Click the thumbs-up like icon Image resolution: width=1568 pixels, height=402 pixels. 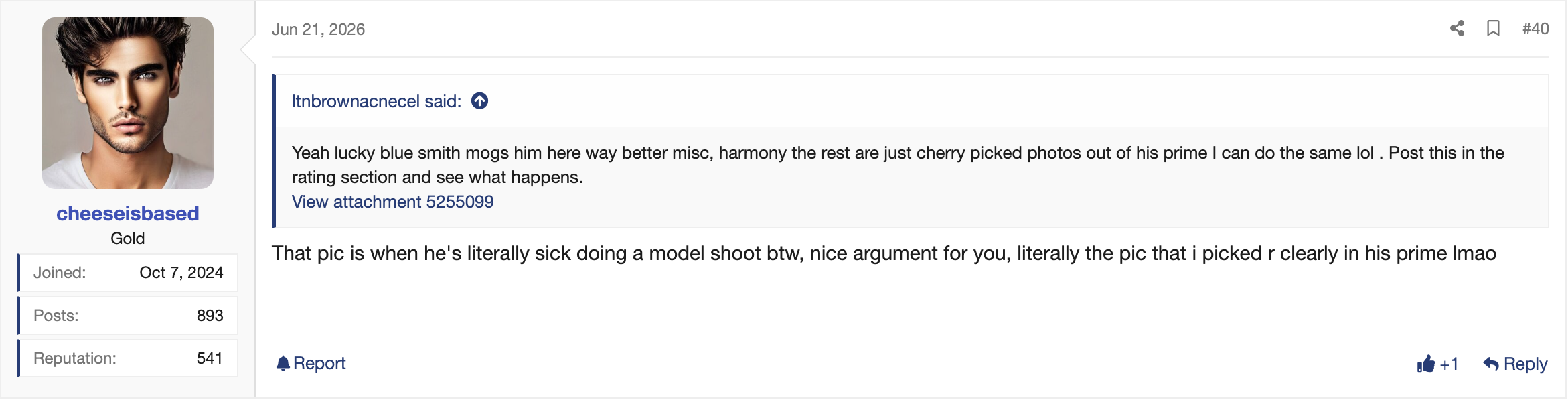click(x=1425, y=364)
